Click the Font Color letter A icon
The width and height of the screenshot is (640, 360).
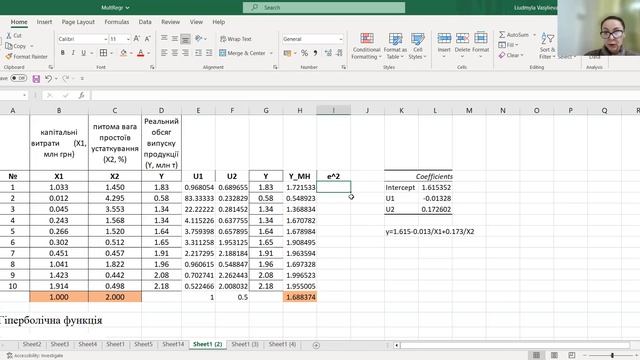coord(141,53)
